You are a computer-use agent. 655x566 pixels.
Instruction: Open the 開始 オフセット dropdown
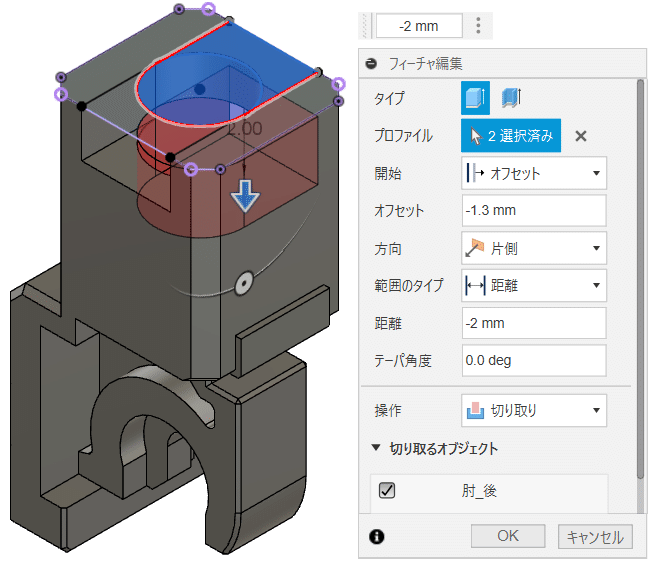click(534, 173)
